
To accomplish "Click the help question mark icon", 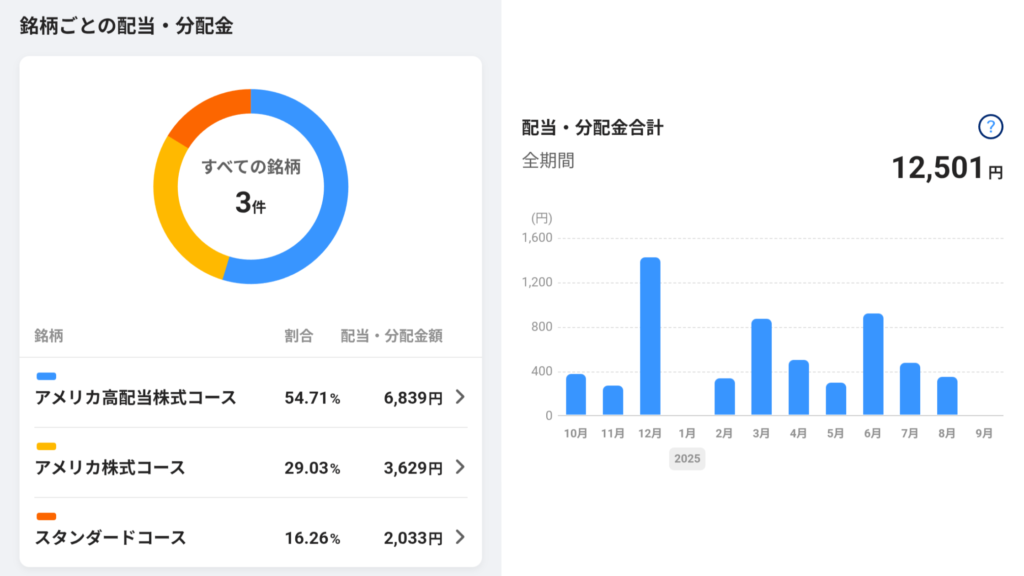I will (989, 127).
